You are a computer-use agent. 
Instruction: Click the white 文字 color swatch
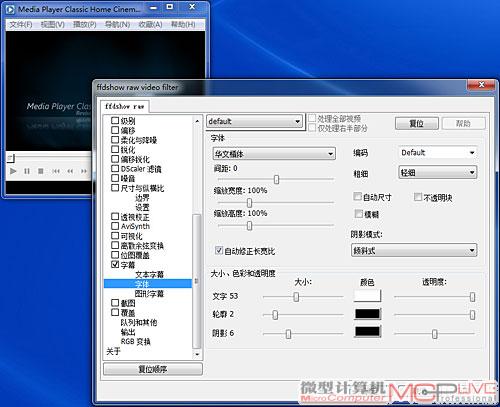click(x=367, y=296)
